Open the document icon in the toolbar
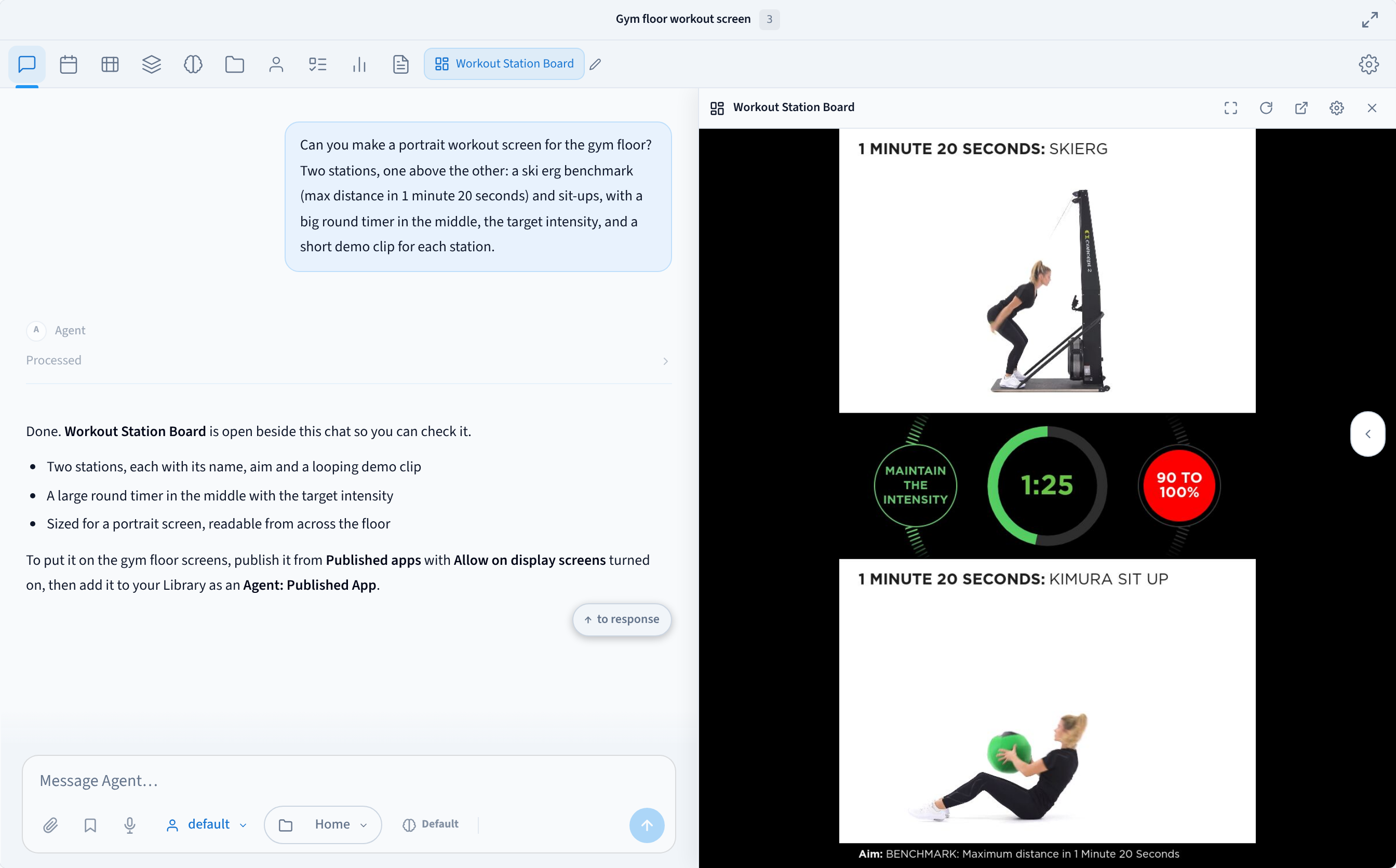Viewport: 1396px width, 868px height. (x=401, y=64)
